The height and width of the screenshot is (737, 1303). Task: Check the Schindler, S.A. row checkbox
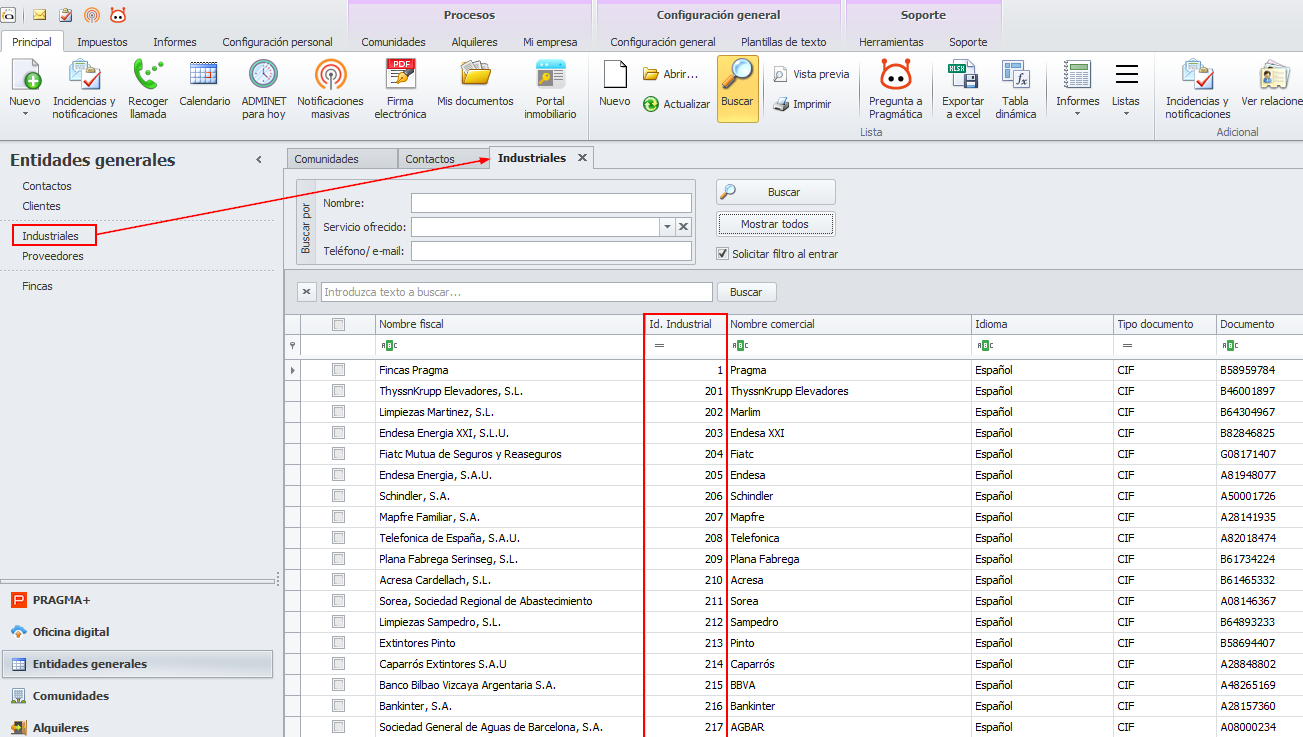click(x=339, y=496)
